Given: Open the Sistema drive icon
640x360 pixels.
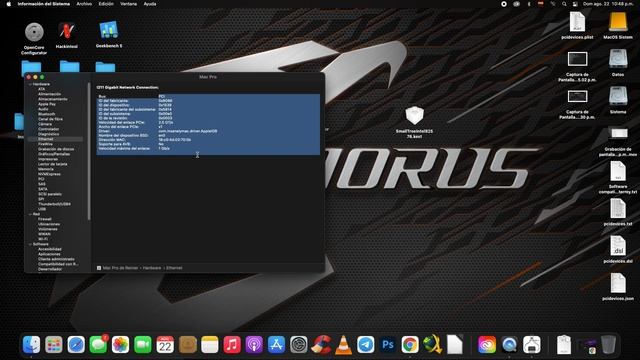Looking at the screenshot, I should (x=618, y=96).
